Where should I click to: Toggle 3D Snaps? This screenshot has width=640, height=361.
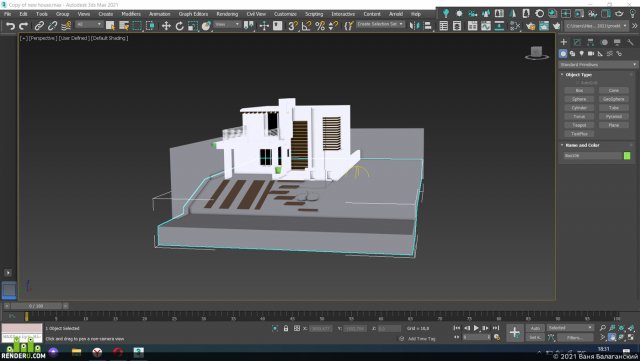pos(293,26)
